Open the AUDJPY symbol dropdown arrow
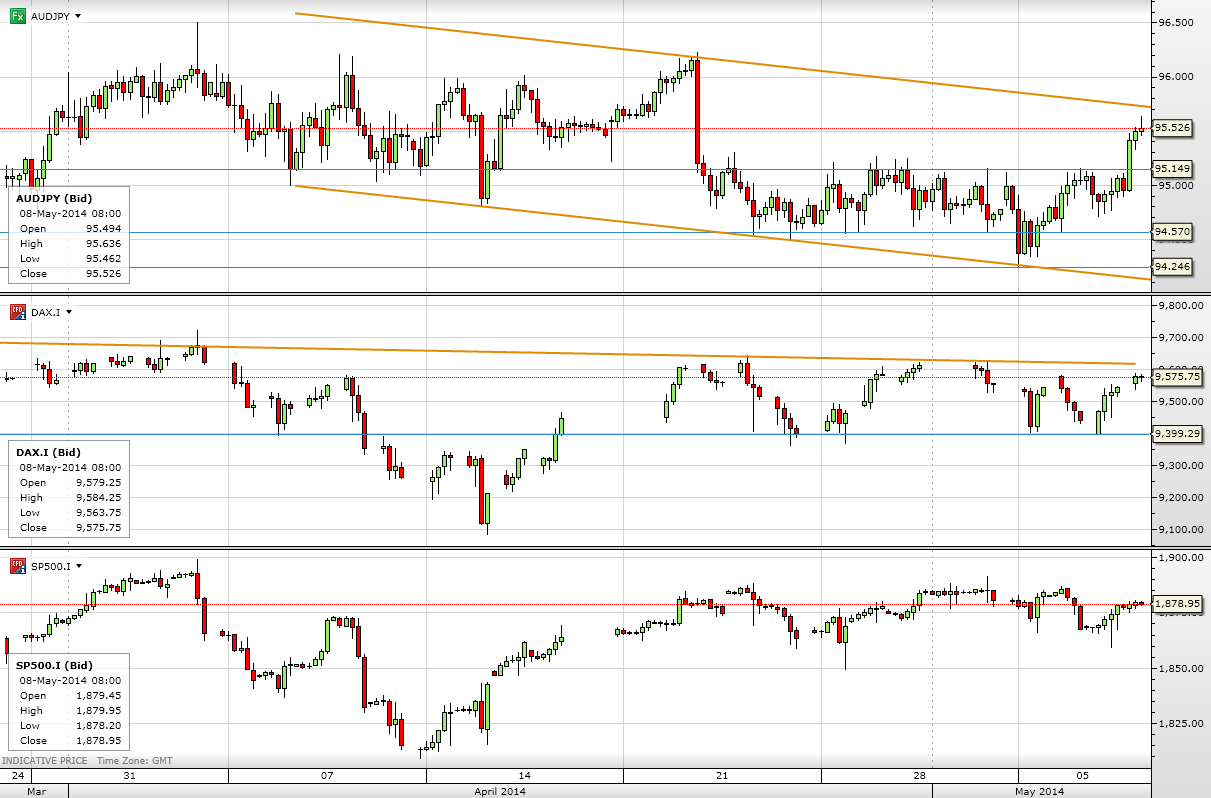Screen dimensions: 1211x798 point(78,17)
